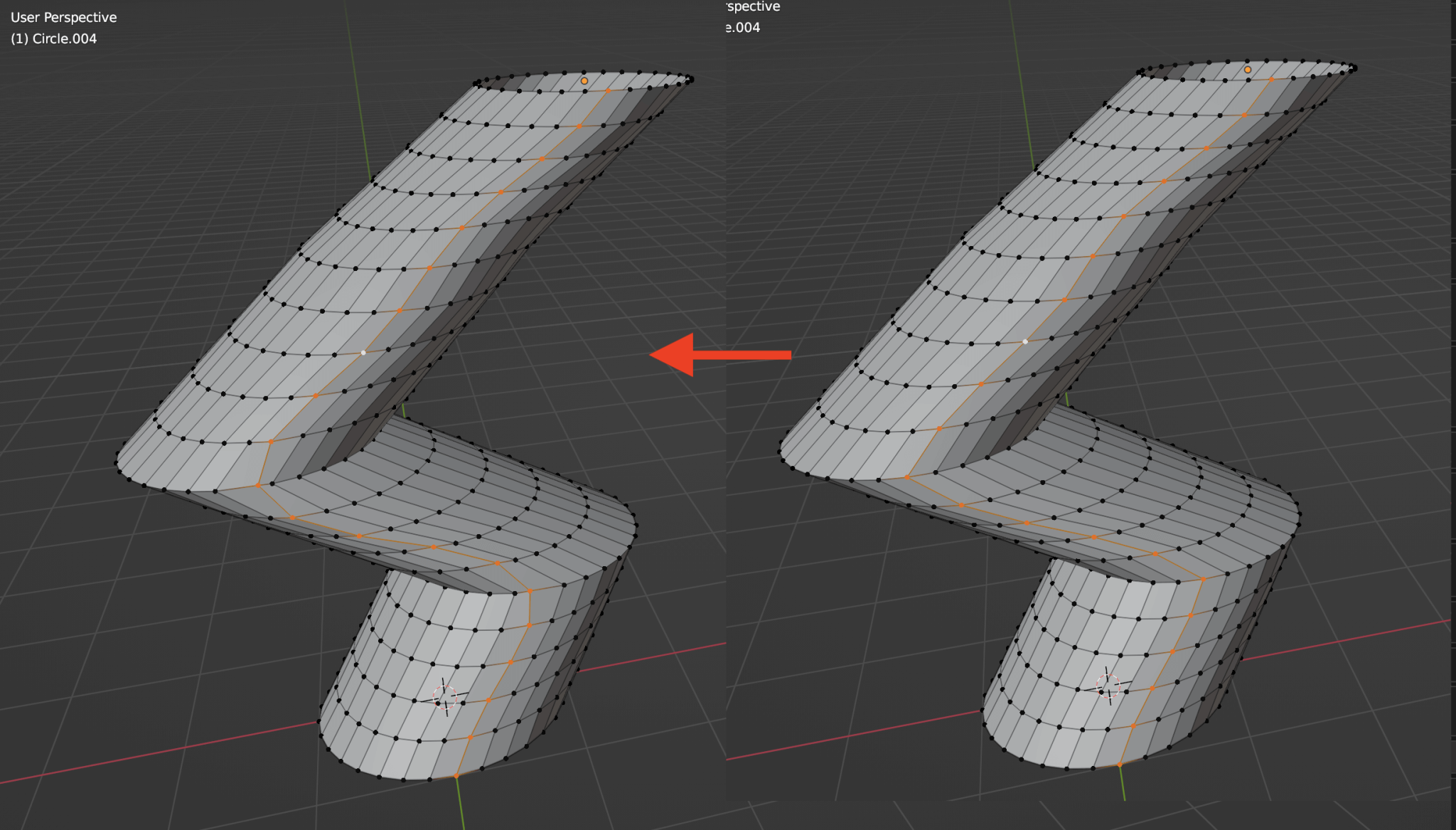Select the white active vertex on left mesh
The image size is (1456, 830).
[x=365, y=353]
